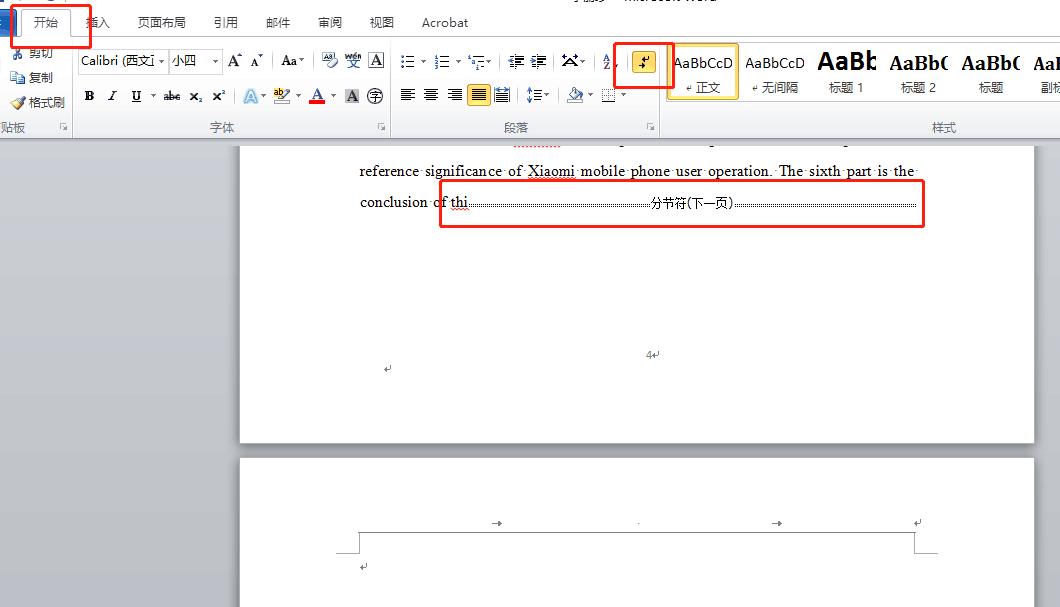
Task: Open the Calibri font name dropdown
Action: (161, 62)
